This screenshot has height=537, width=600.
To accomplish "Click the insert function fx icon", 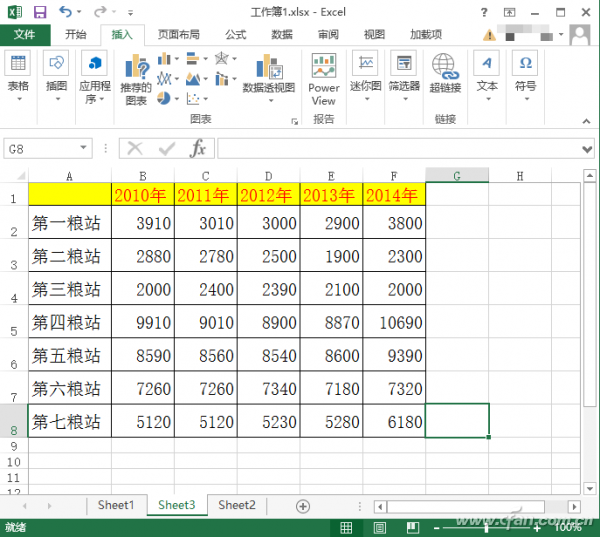I will (198, 148).
